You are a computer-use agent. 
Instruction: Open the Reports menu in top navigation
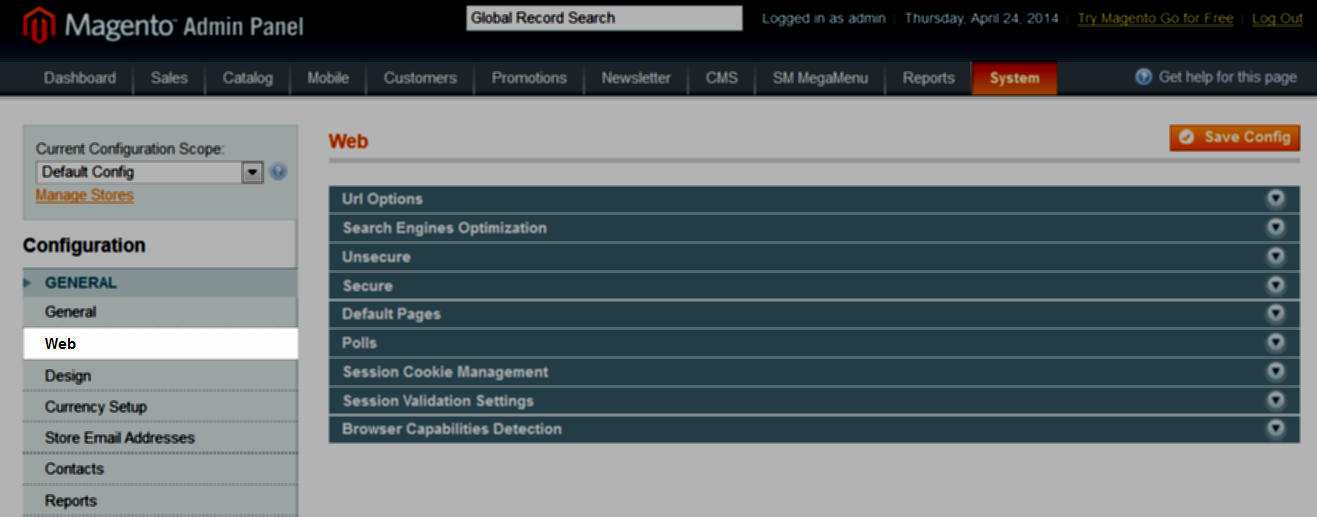point(928,78)
